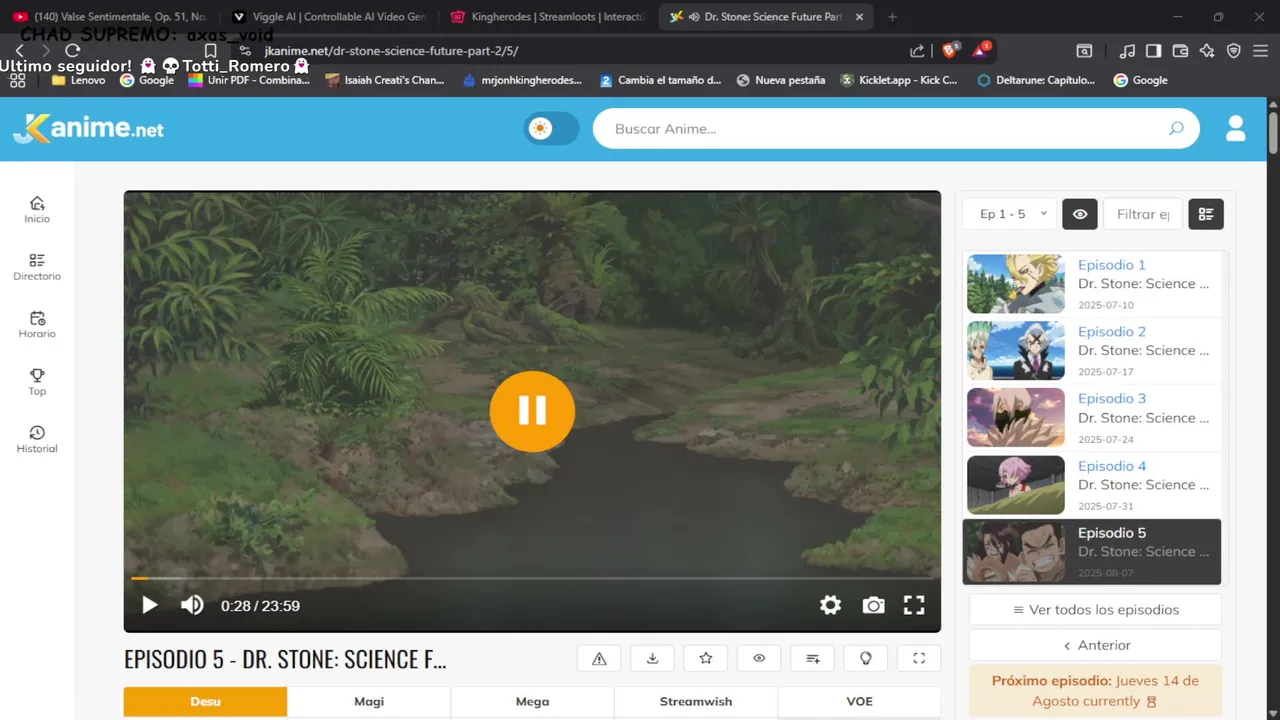Toggle the light/dark theme switch
The image size is (1280, 720).
coord(551,128)
